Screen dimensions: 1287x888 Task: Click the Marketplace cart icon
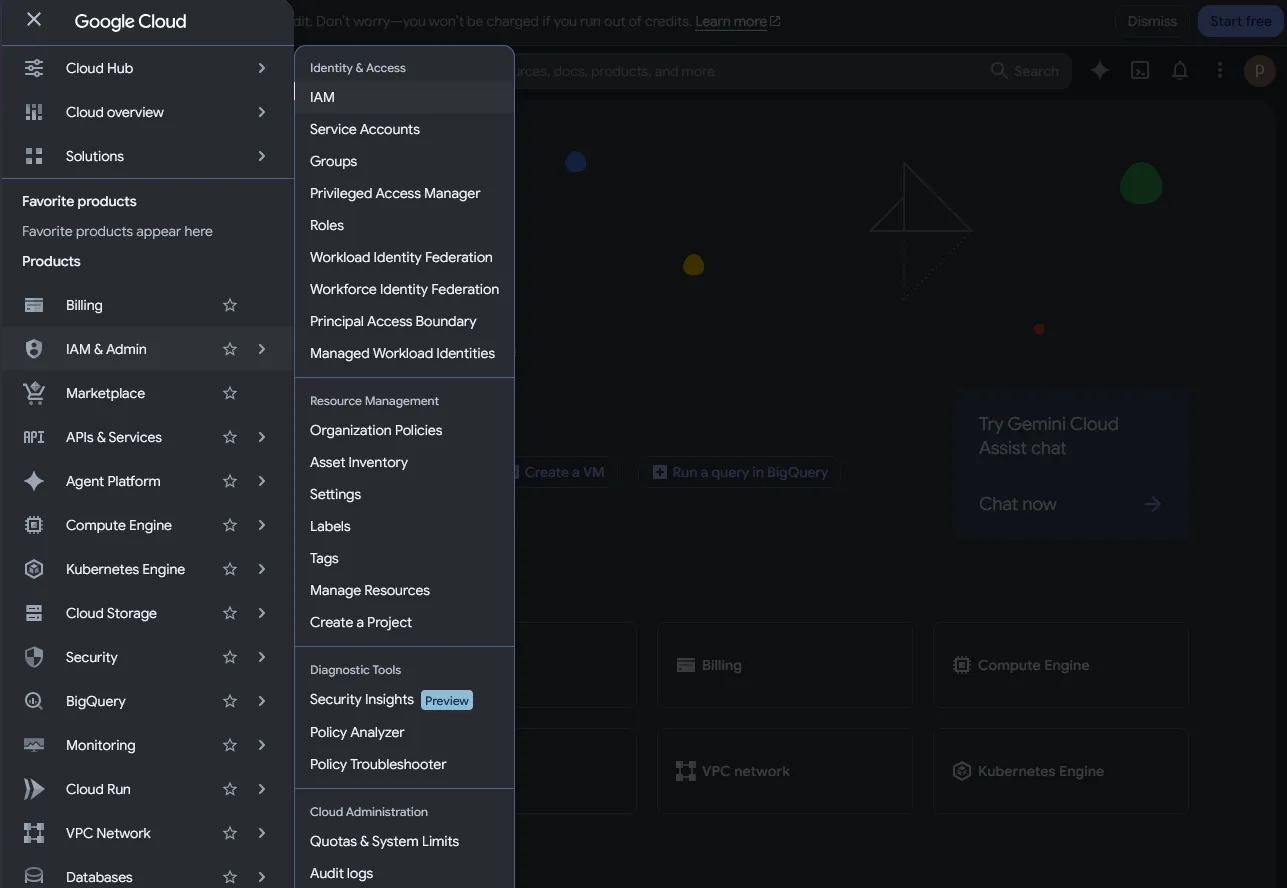[34, 393]
